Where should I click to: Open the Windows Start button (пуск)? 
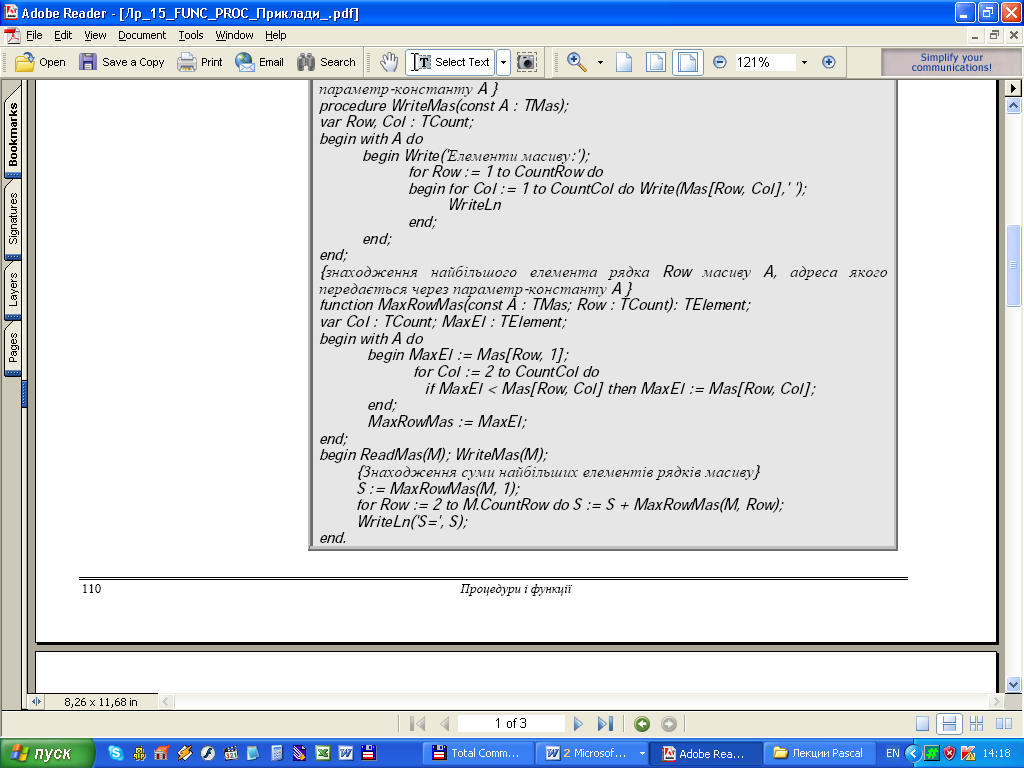pos(48,753)
